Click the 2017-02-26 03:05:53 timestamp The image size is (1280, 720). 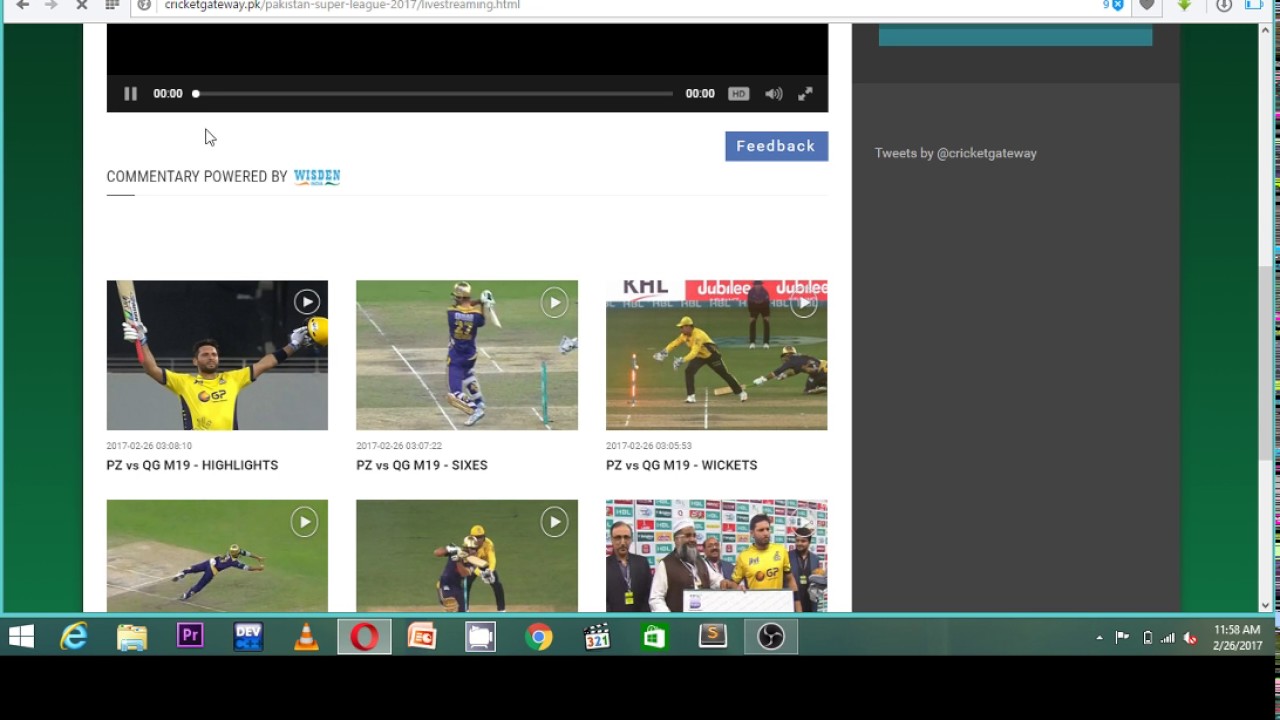point(649,446)
